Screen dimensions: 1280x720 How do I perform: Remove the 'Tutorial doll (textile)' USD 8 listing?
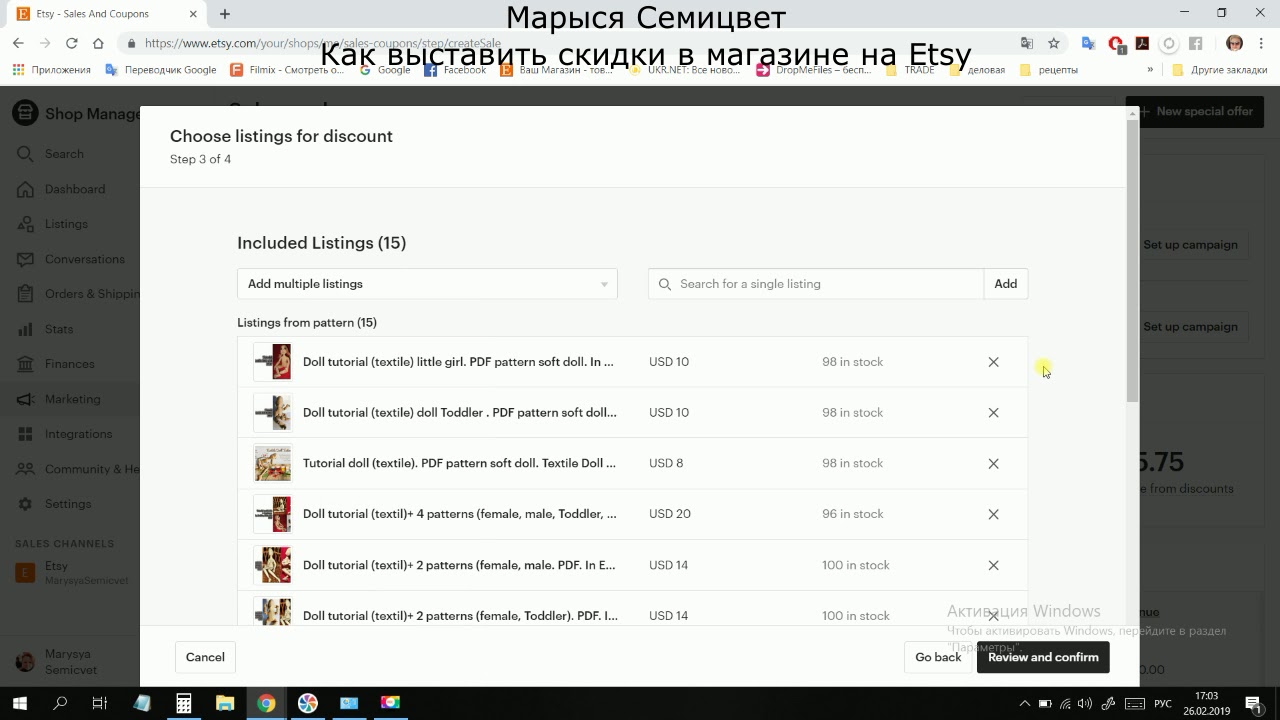tap(993, 463)
